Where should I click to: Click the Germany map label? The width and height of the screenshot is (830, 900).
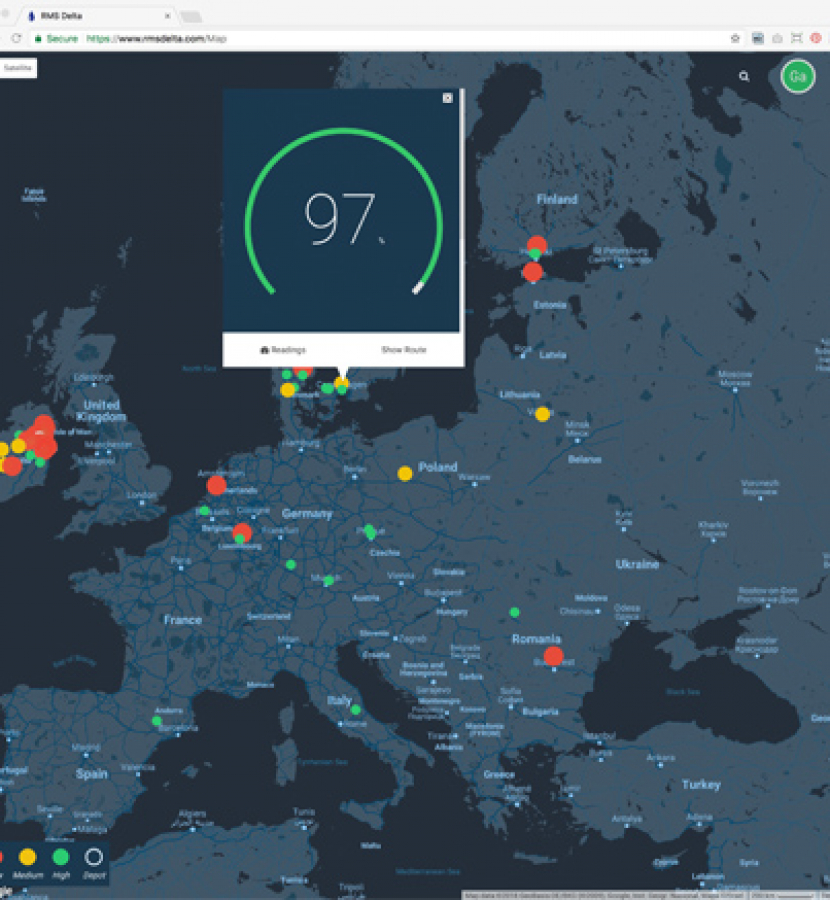point(307,513)
